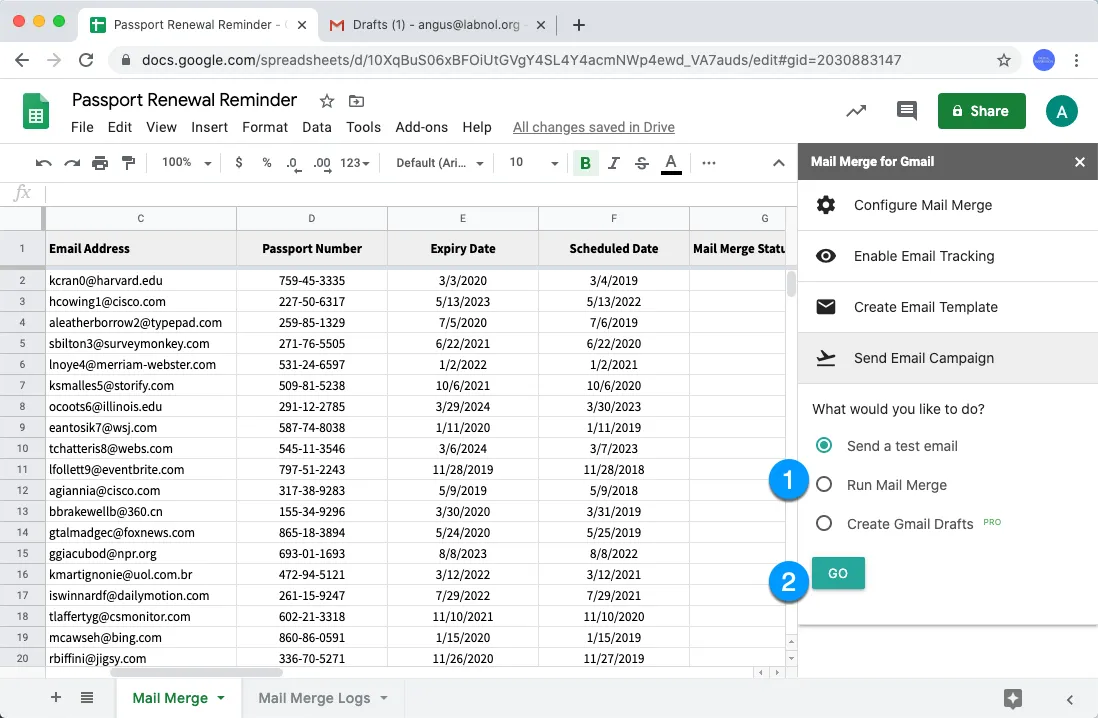Screen dimensions: 1098x718
Task: Open the text color picker
Action: [x=671, y=163]
